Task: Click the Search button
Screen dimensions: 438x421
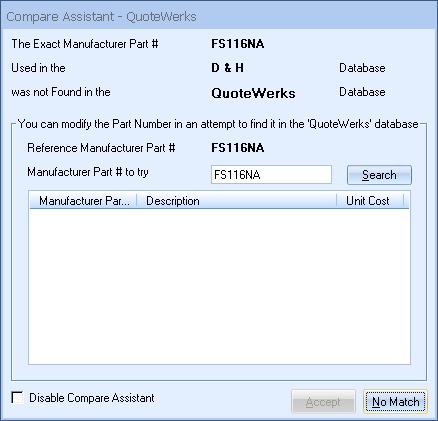Action: (379, 175)
